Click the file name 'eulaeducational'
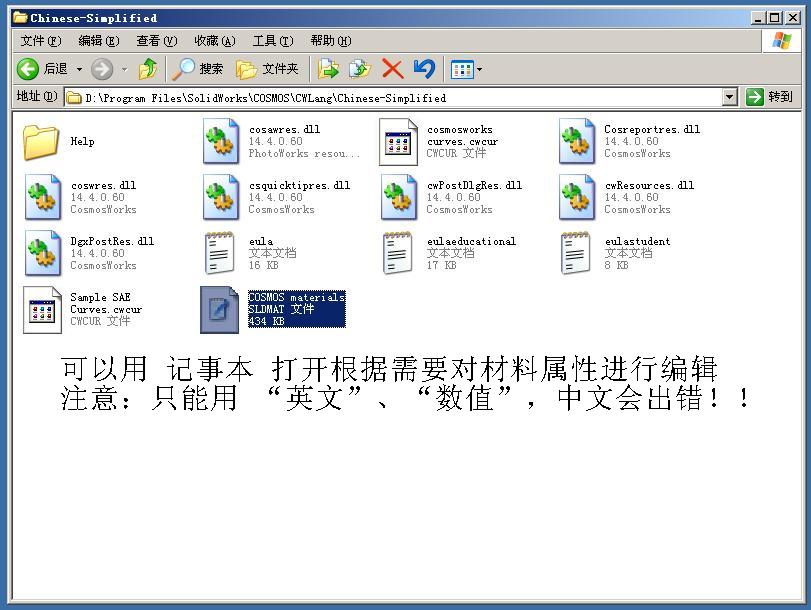This screenshot has height=610, width=811. 471,241
